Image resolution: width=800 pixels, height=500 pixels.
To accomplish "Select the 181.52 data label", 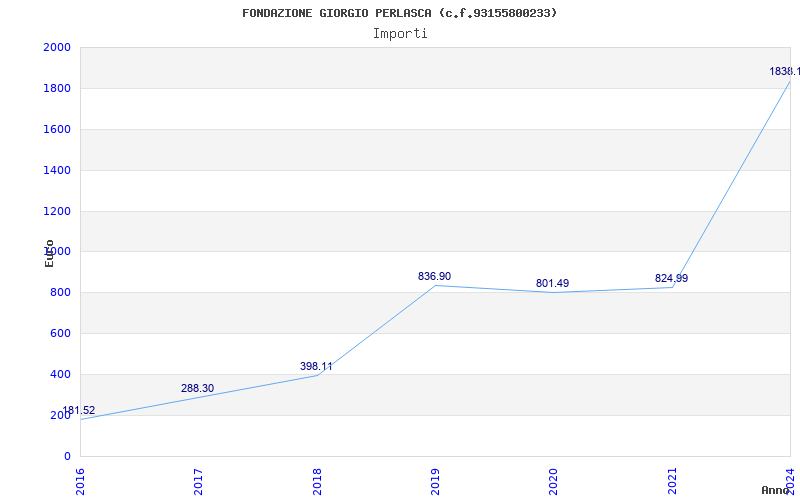I will 79,411.
